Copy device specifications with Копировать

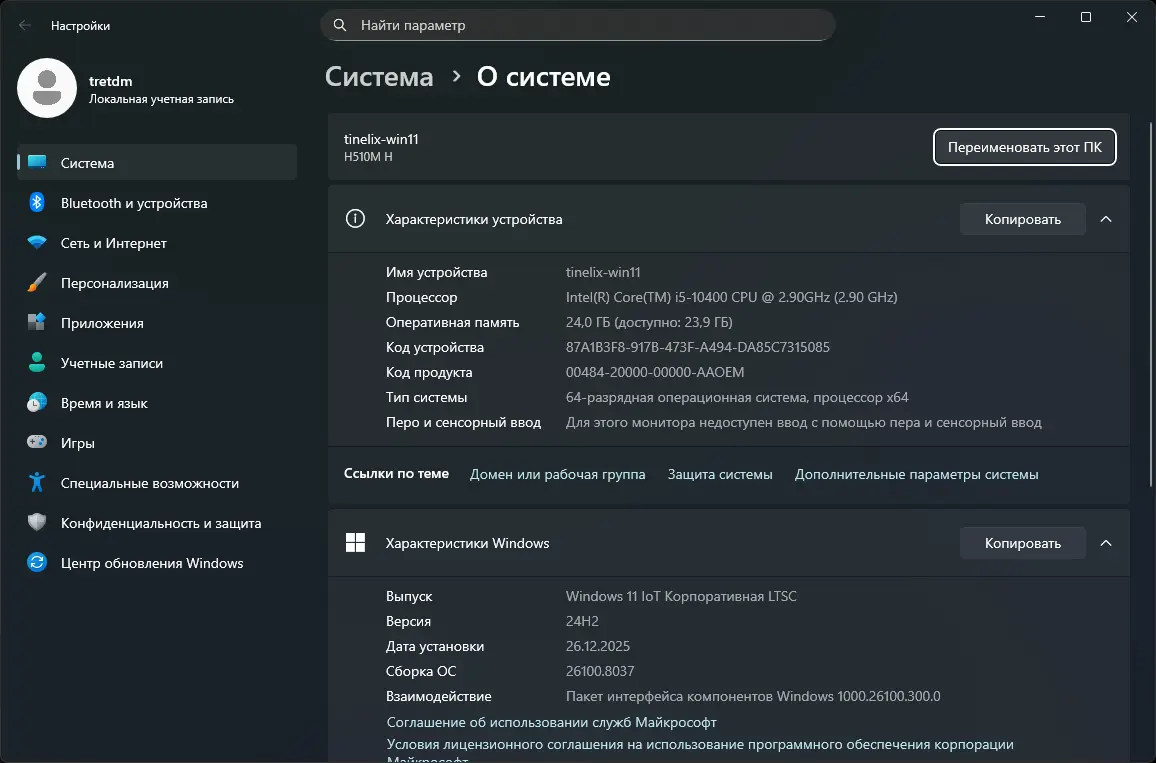pos(1023,219)
